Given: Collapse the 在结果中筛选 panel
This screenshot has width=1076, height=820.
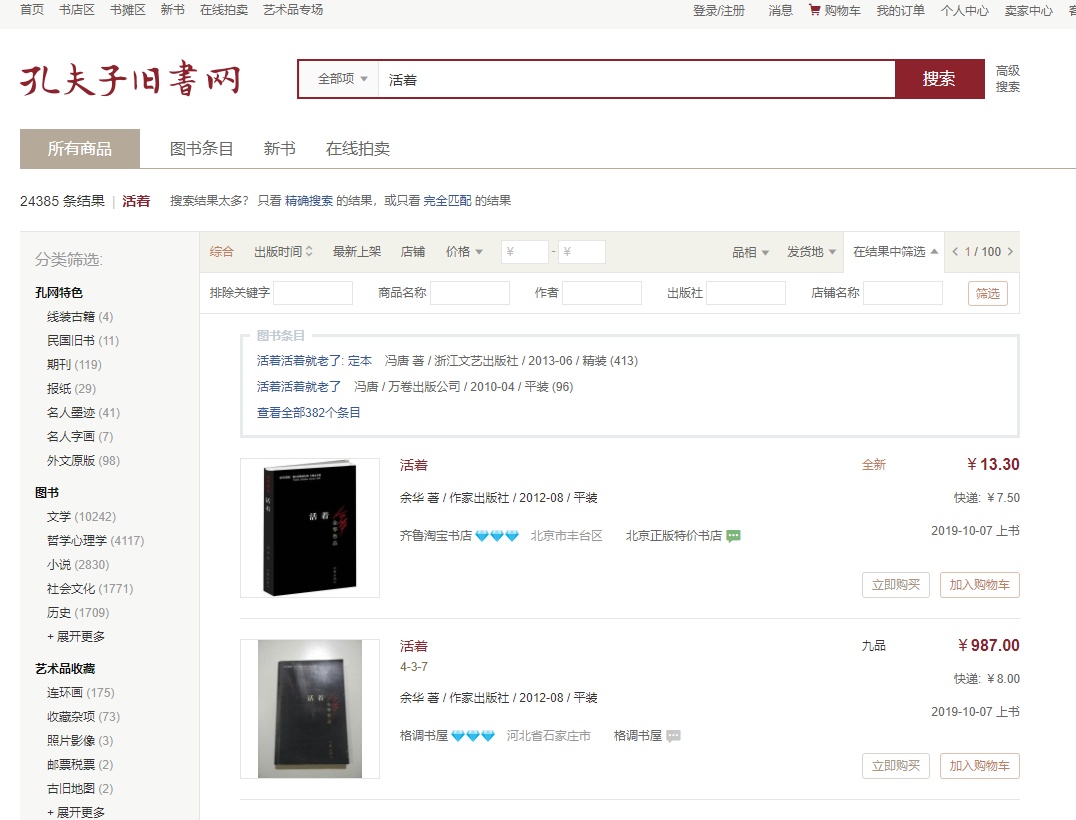Looking at the screenshot, I should coord(895,252).
